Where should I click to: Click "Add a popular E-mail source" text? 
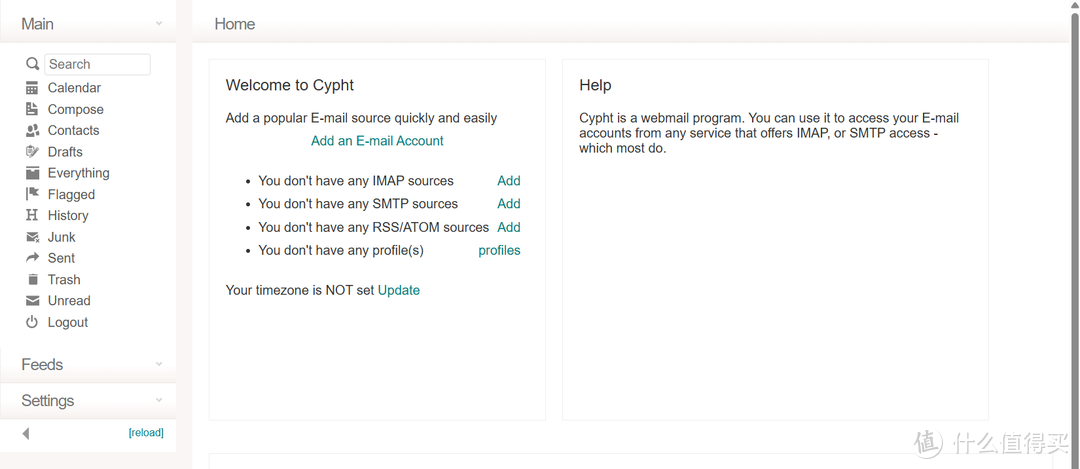coord(361,118)
